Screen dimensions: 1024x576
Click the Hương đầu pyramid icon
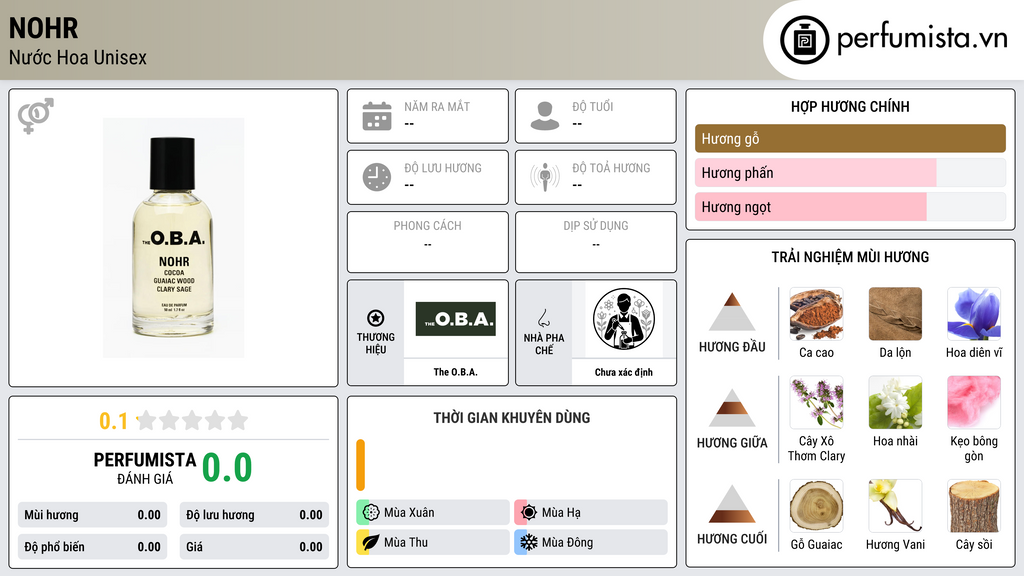pos(732,312)
